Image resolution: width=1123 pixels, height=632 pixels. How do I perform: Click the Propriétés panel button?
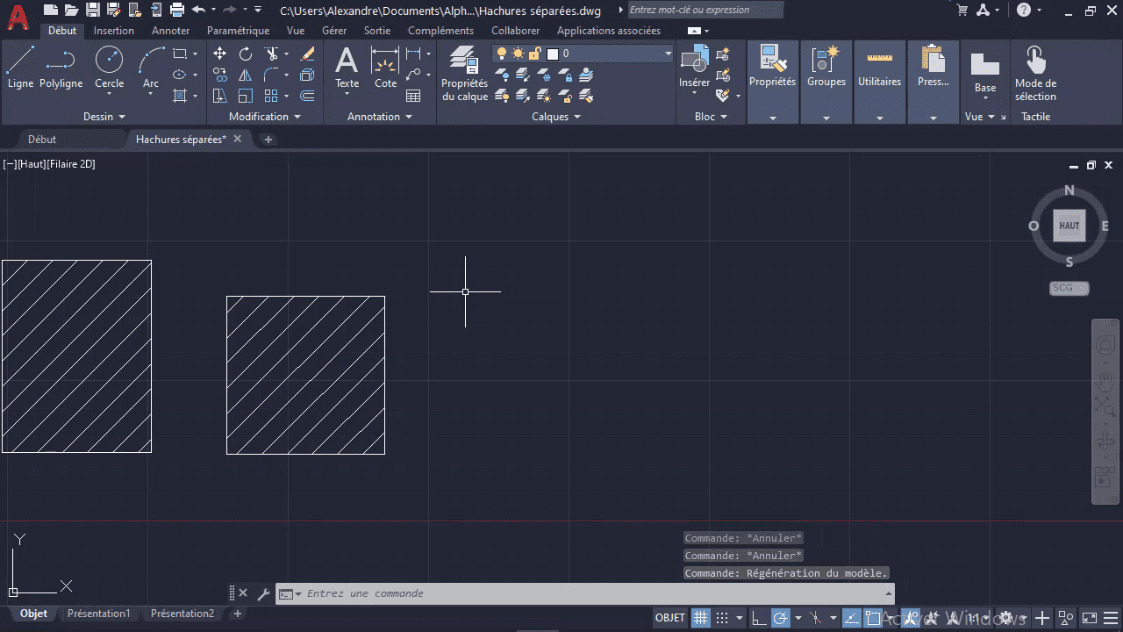point(772,70)
